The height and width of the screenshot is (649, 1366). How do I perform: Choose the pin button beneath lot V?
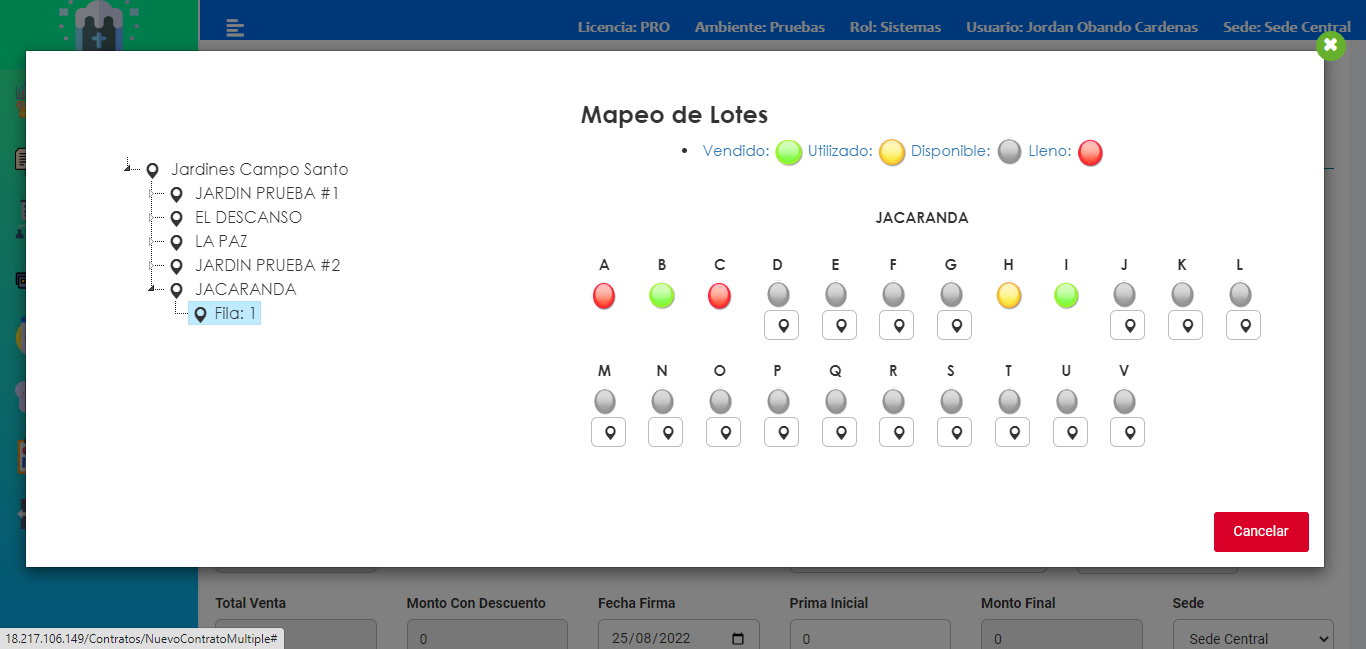click(1128, 432)
